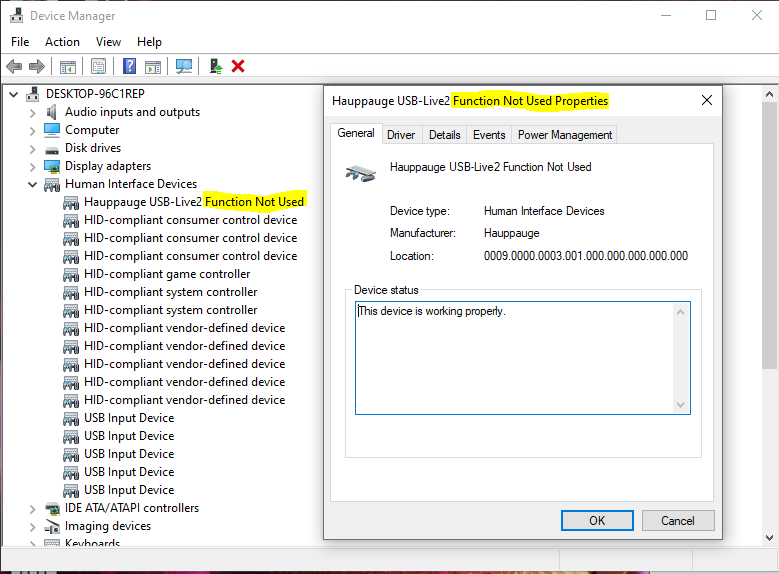This screenshot has width=779, height=574.
Task: Click Device Manager title bar app icon
Action: click(x=16, y=16)
